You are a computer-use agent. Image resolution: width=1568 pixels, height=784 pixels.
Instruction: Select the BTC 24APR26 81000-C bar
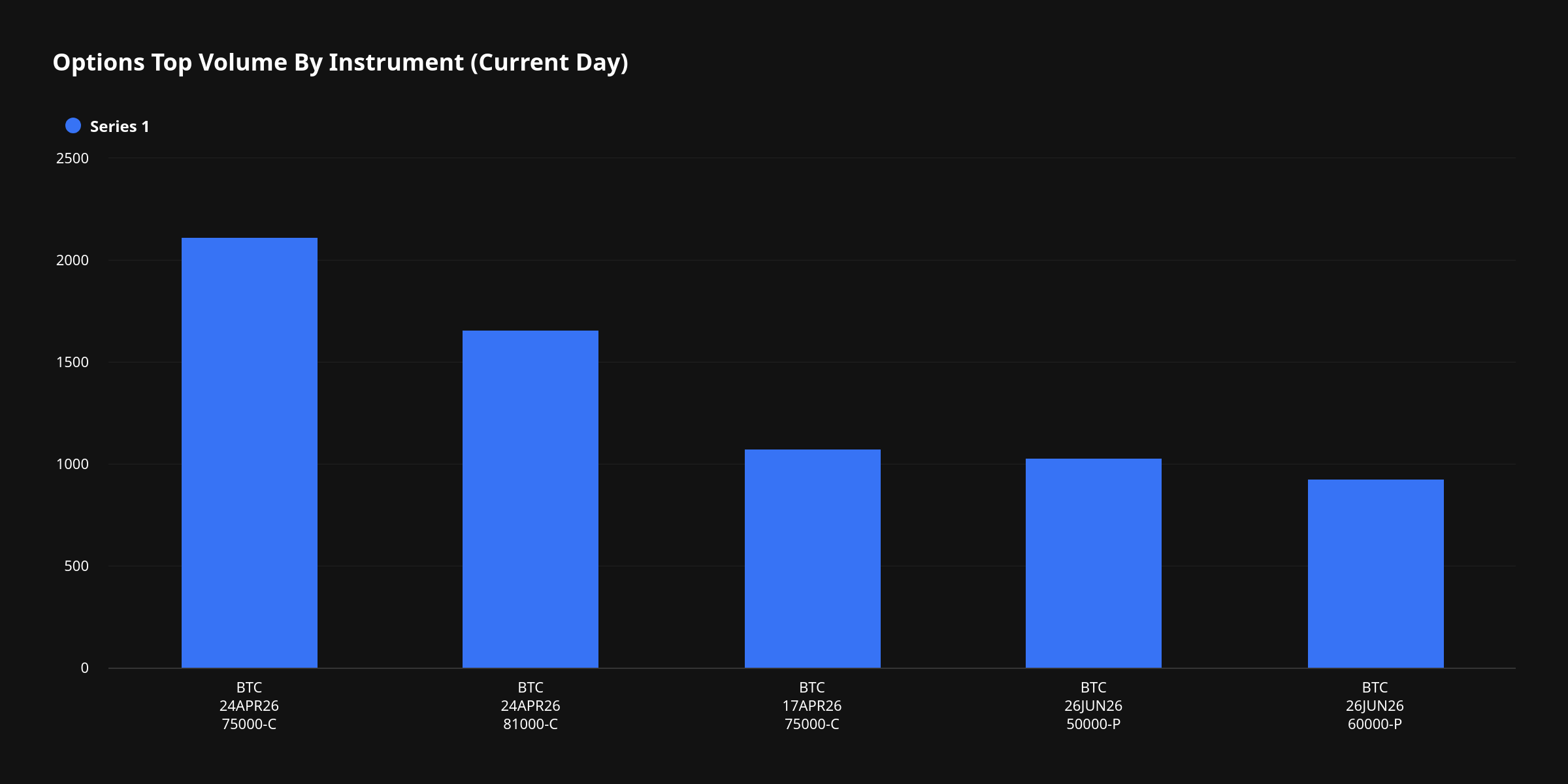tap(530, 499)
